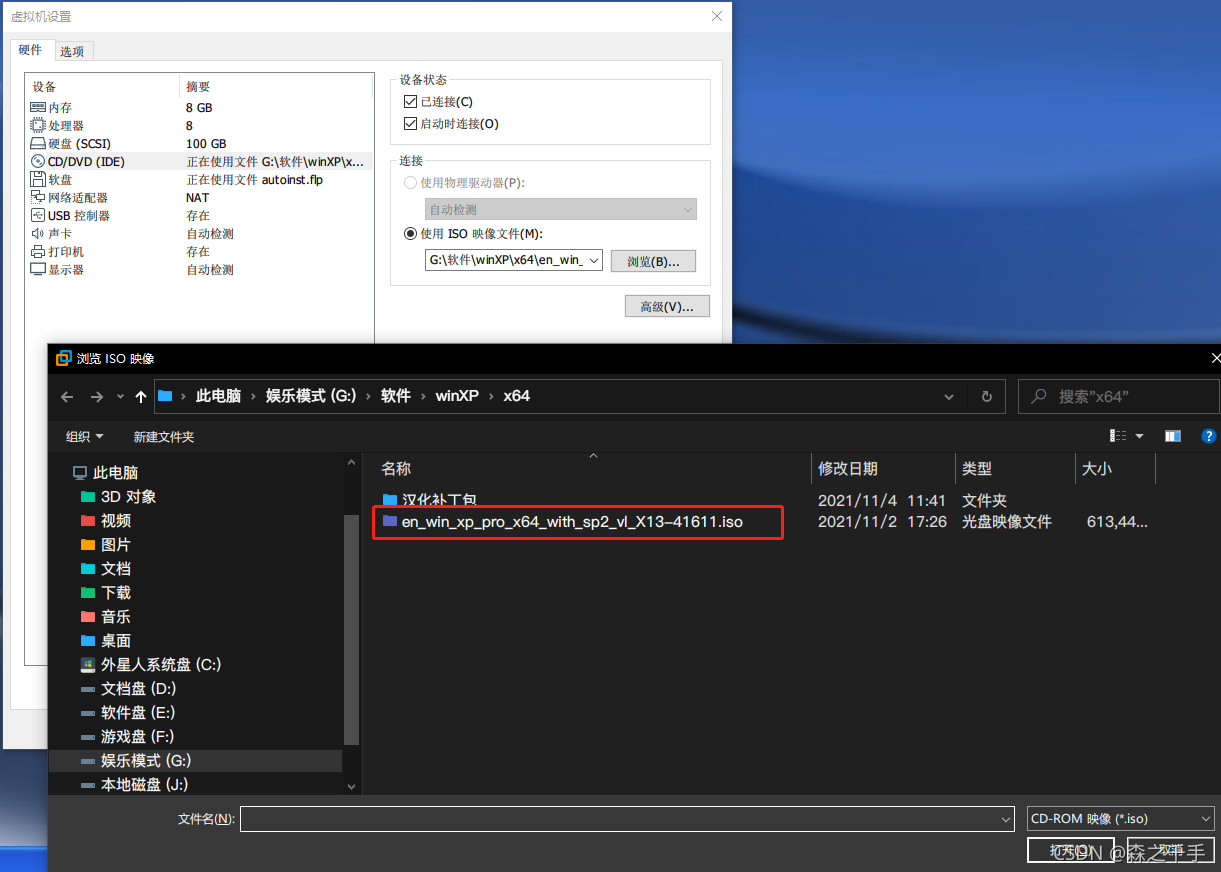Open the 组织 organize dropdown menu
Screen dimensions: 1221x872
pos(84,437)
